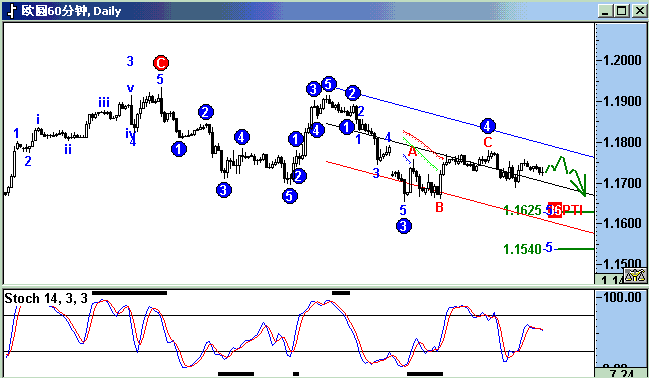Click the red B wave label

(440, 207)
